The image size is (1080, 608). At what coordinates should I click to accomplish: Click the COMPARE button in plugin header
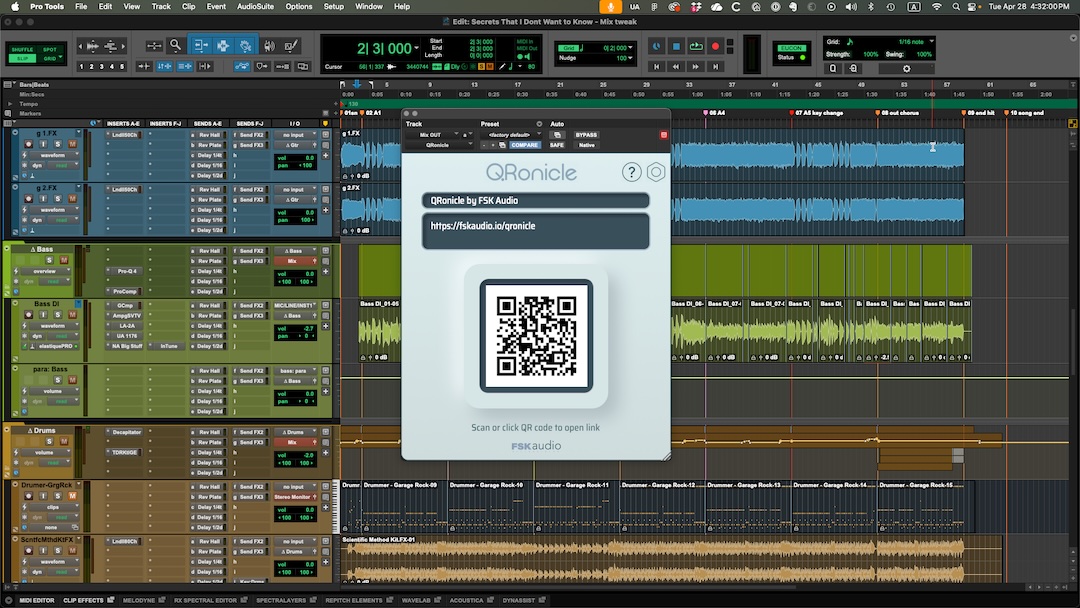(x=524, y=145)
